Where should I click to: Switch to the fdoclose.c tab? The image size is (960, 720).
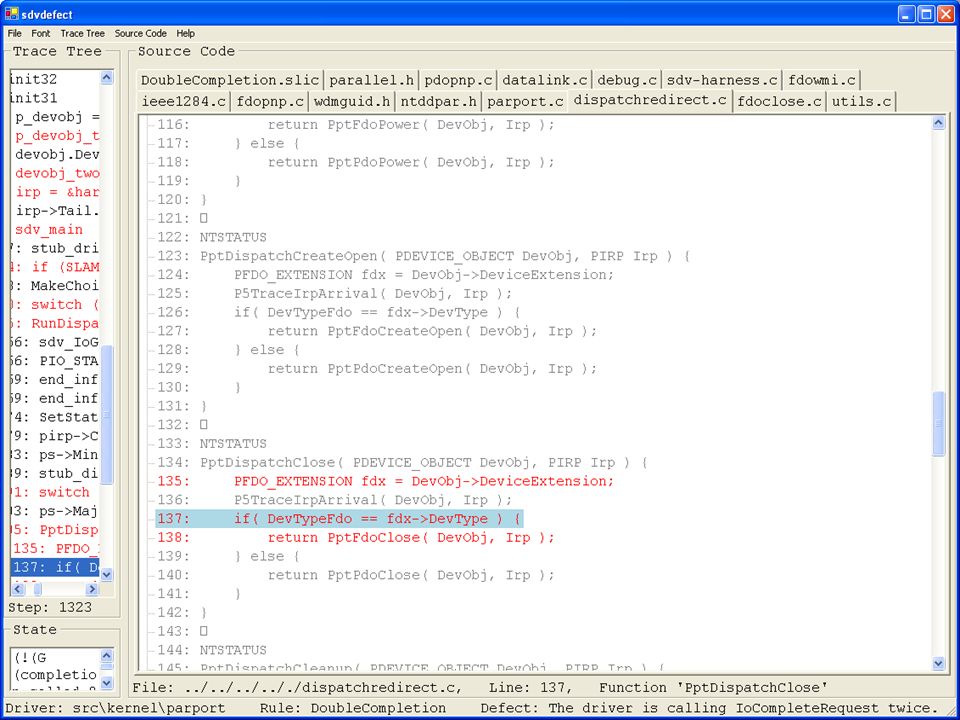(x=779, y=102)
